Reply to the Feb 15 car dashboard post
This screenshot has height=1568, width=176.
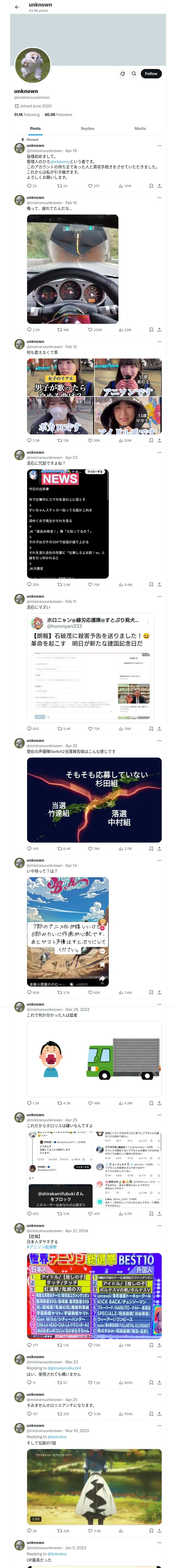coord(33,329)
